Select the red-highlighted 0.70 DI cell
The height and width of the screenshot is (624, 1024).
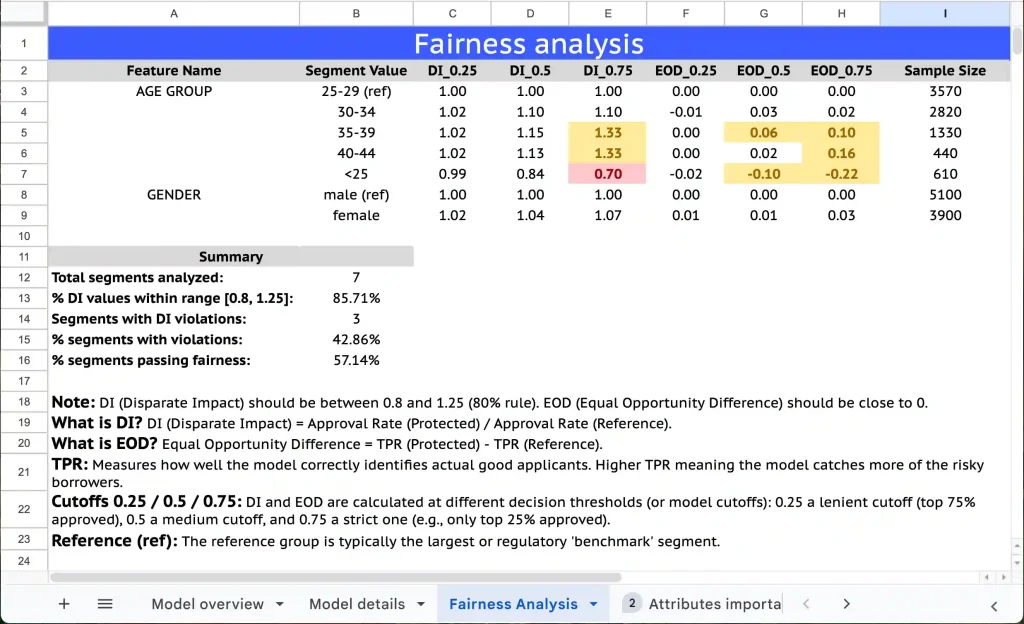pyautogui.click(x=608, y=173)
